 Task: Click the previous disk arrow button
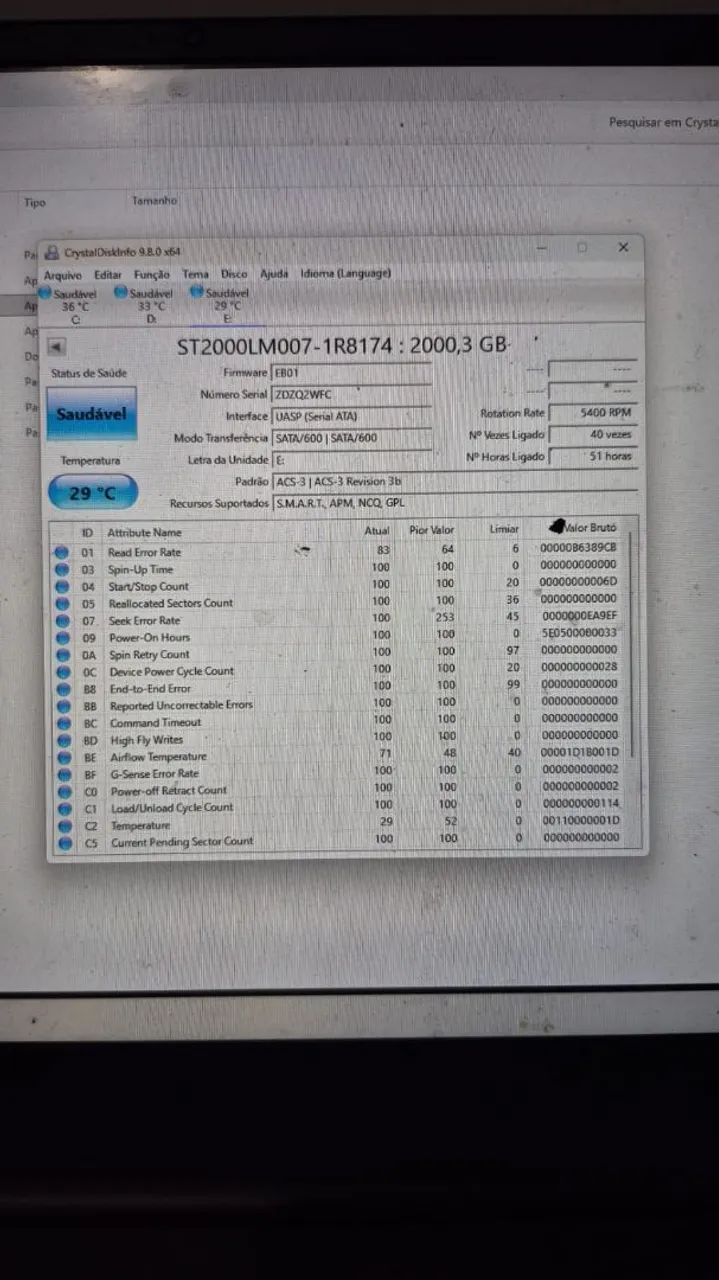tap(56, 347)
